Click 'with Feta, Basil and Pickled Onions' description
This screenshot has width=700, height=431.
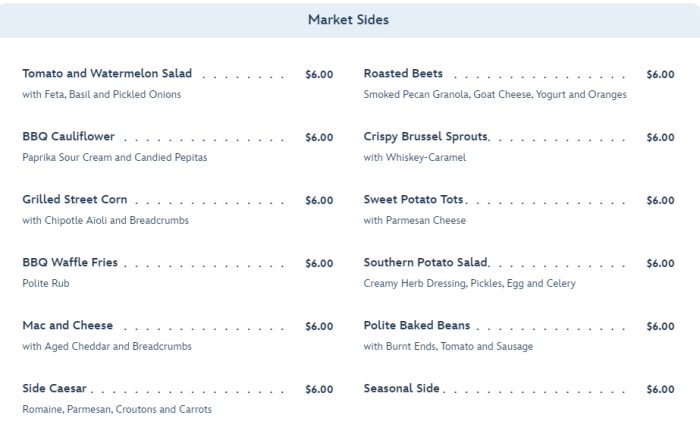tap(101, 95)
